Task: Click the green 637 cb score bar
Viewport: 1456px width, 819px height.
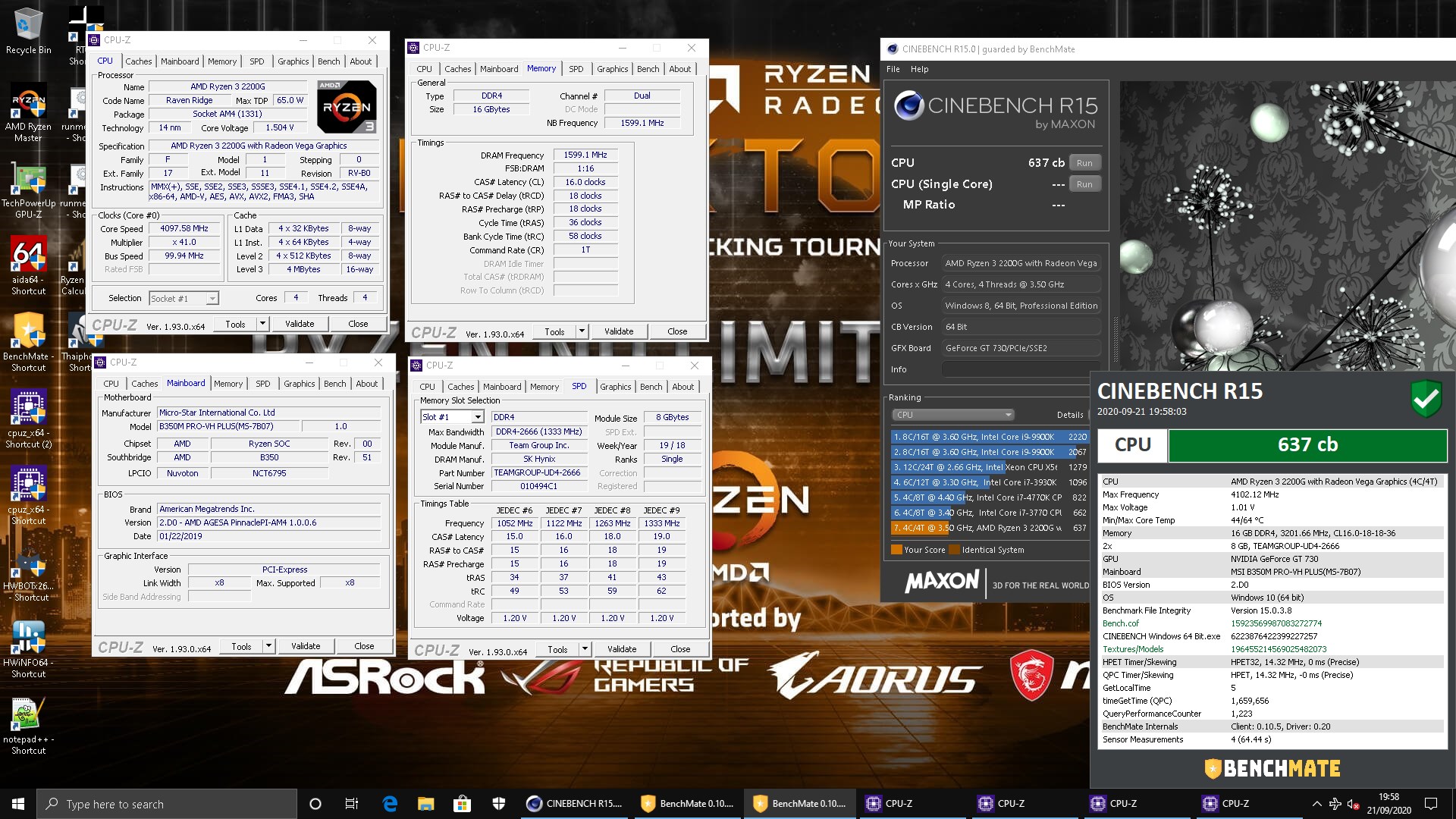Action: [x=1307, y=445]
